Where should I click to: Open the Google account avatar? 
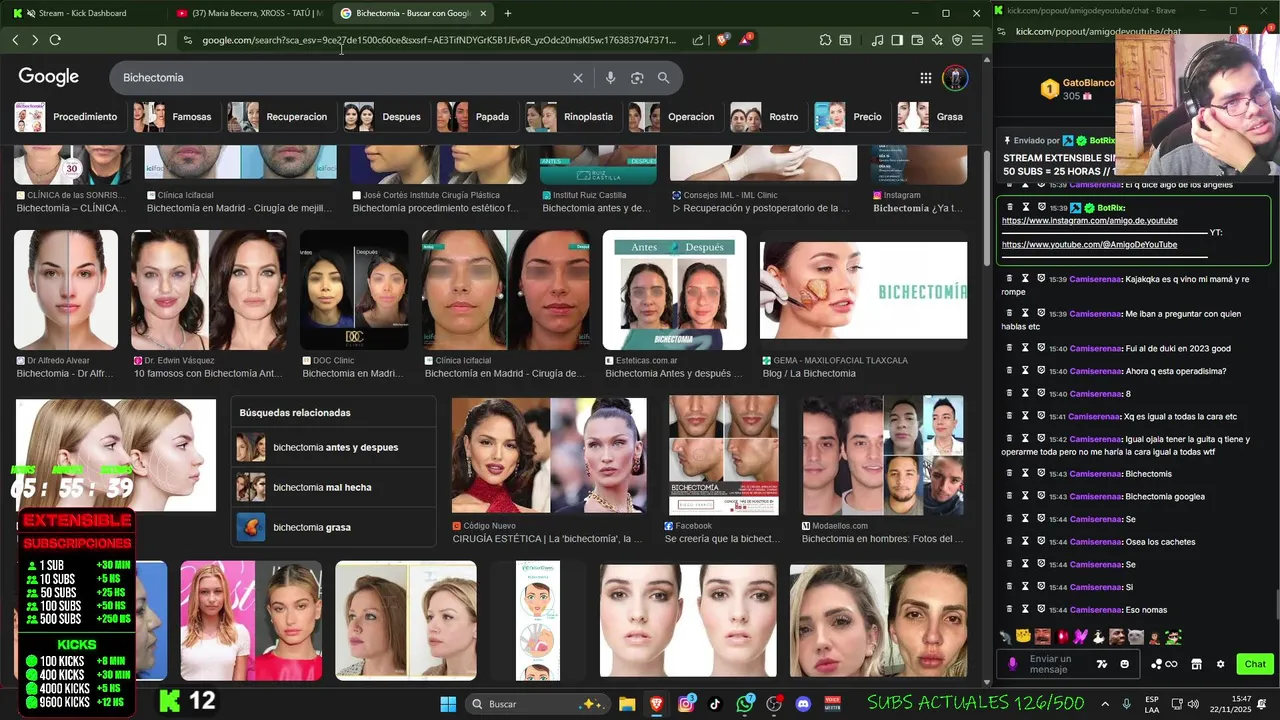[x=955, y=78]
